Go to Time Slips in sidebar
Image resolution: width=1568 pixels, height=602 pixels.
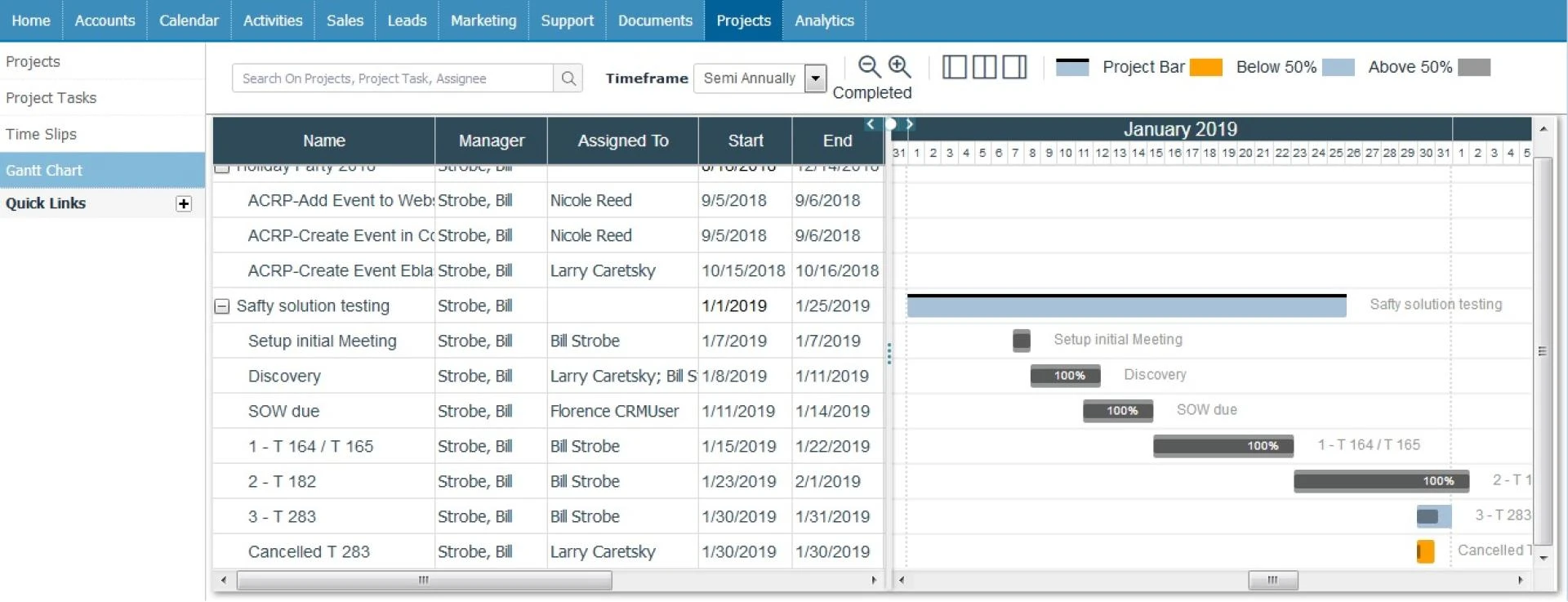(x=42, y=134)
